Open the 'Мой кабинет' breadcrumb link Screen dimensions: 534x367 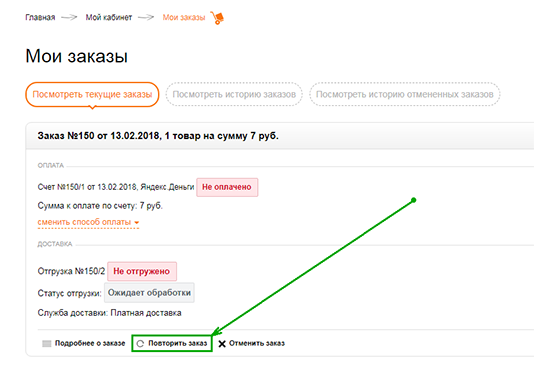[x=109, y=17]
